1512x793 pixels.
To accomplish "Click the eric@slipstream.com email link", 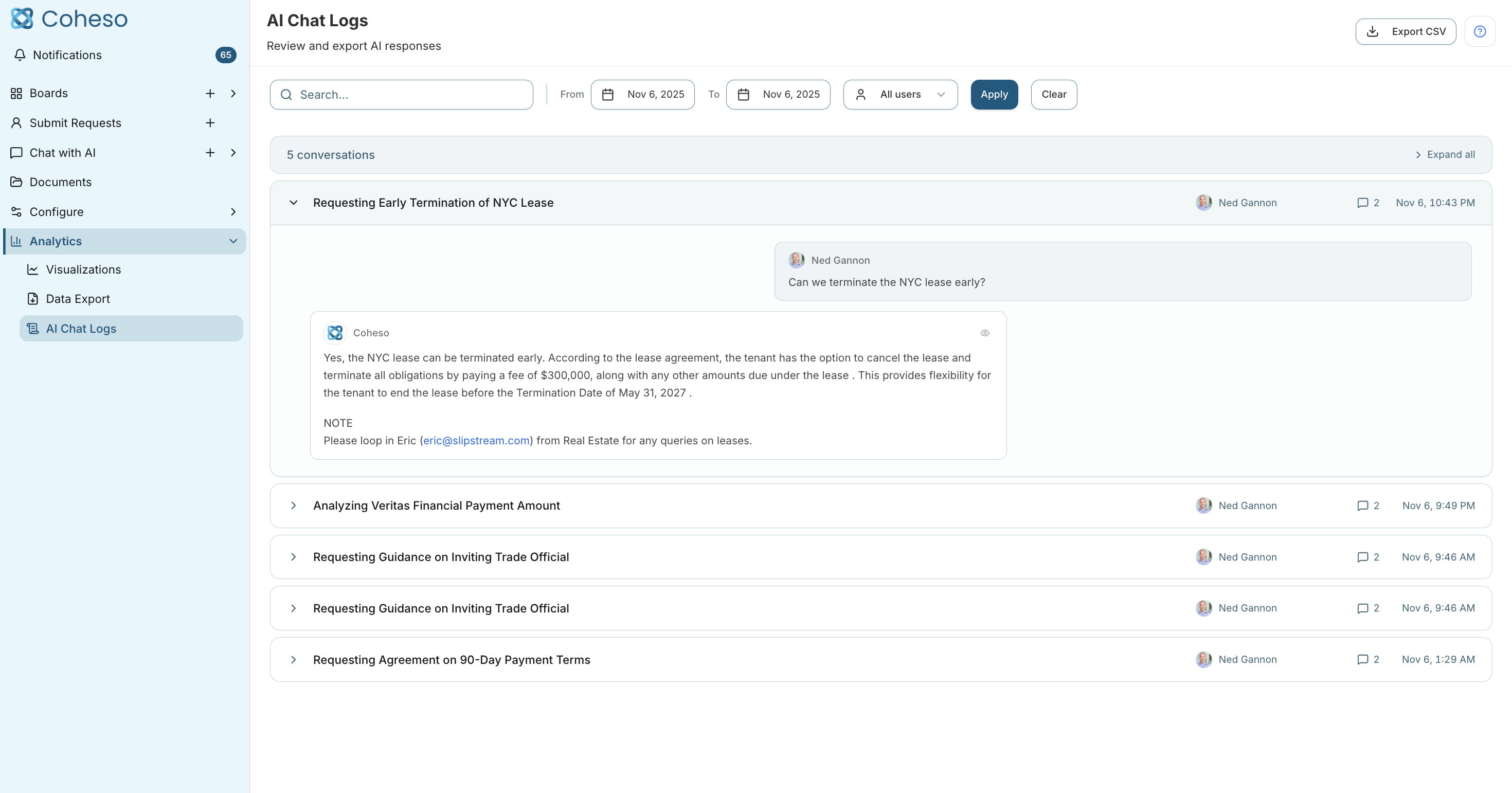I will tap(476, 441).
